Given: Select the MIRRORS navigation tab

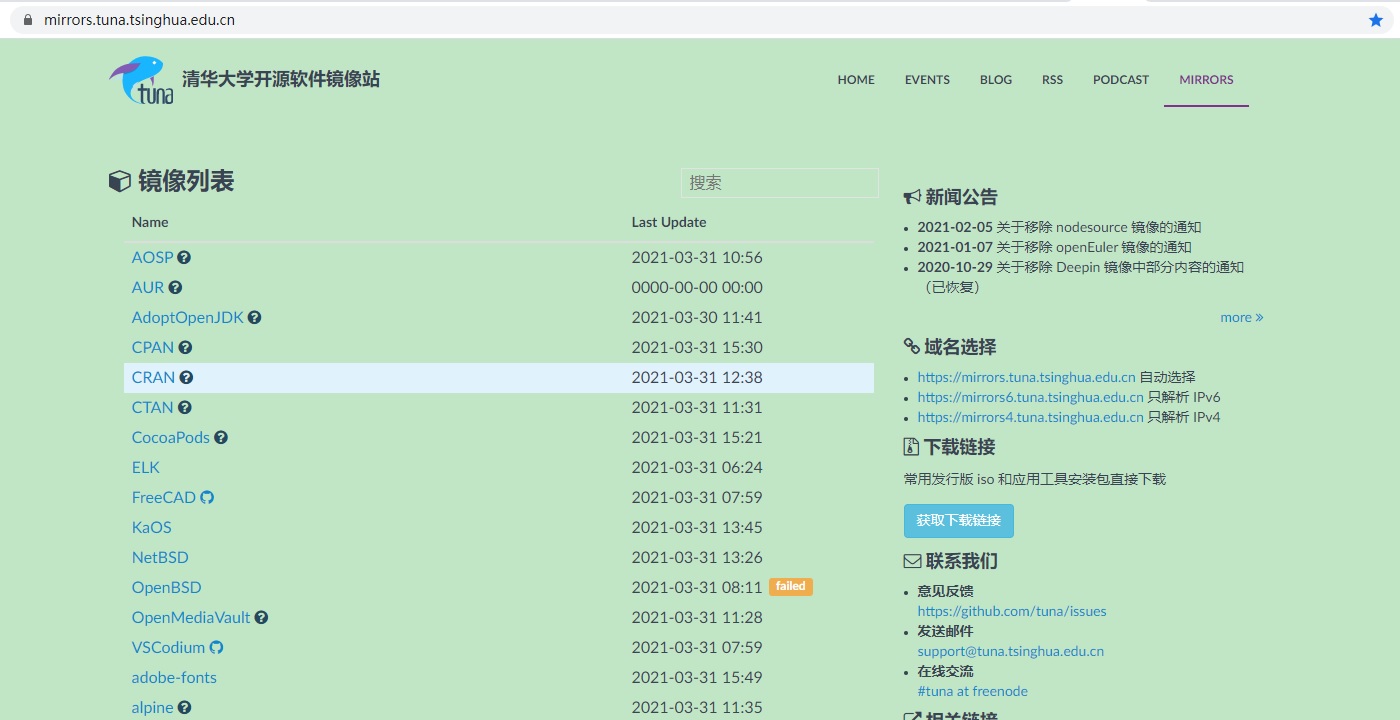Looking at the screenshot, I should 1206,79.
